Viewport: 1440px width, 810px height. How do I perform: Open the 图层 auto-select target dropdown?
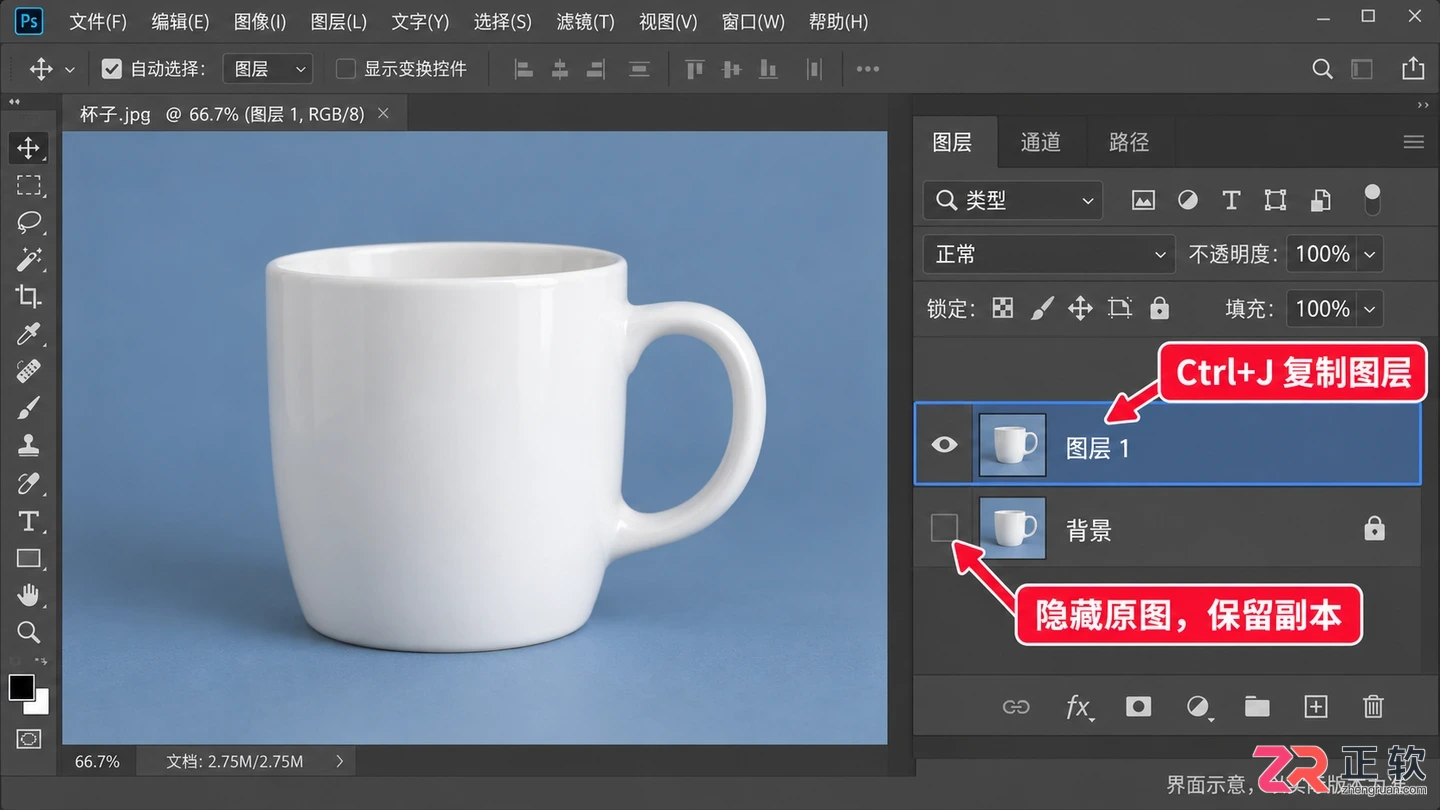(x=268, y=69)
